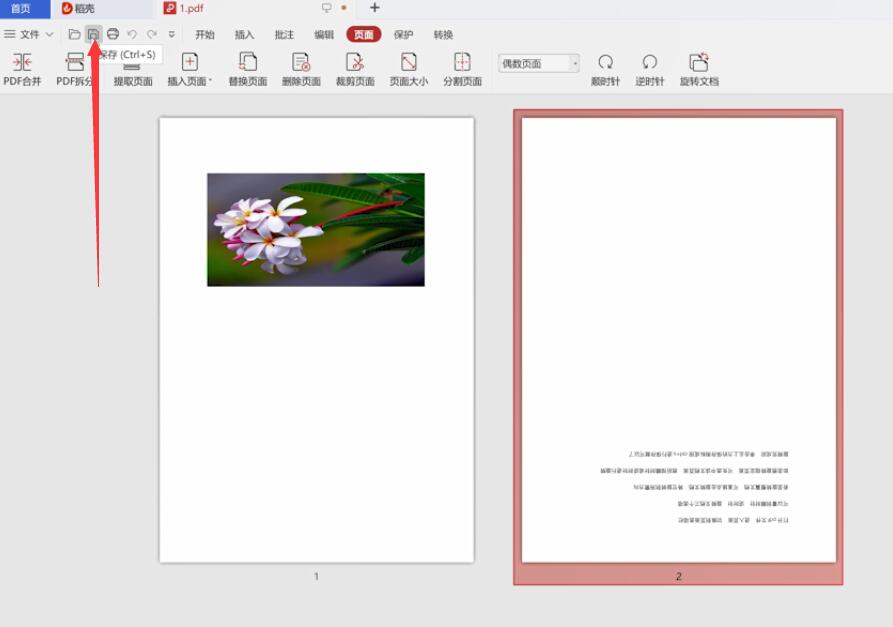This screenshot has height=627, width=893.
Task: Switch to the 插入 ribbon tab
Action: coord(244,35)
